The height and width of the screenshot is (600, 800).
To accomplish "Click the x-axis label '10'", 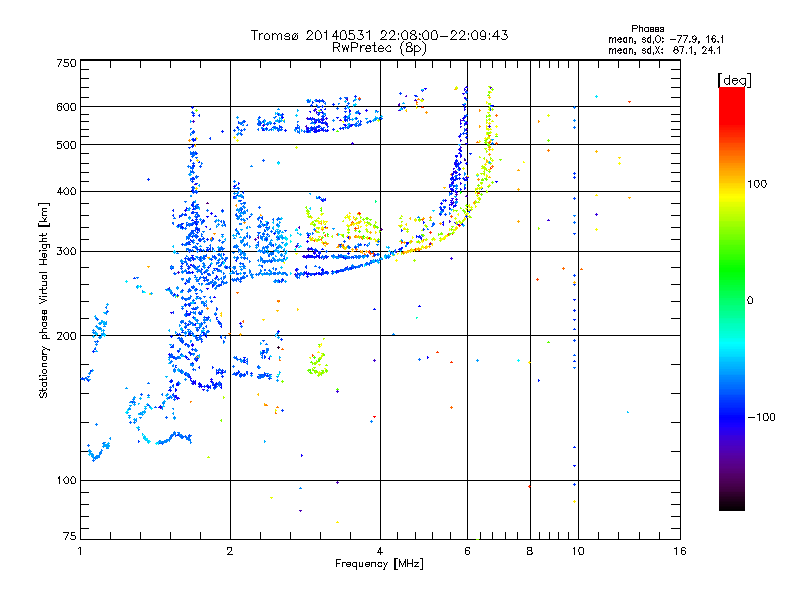I will point(578,551).
